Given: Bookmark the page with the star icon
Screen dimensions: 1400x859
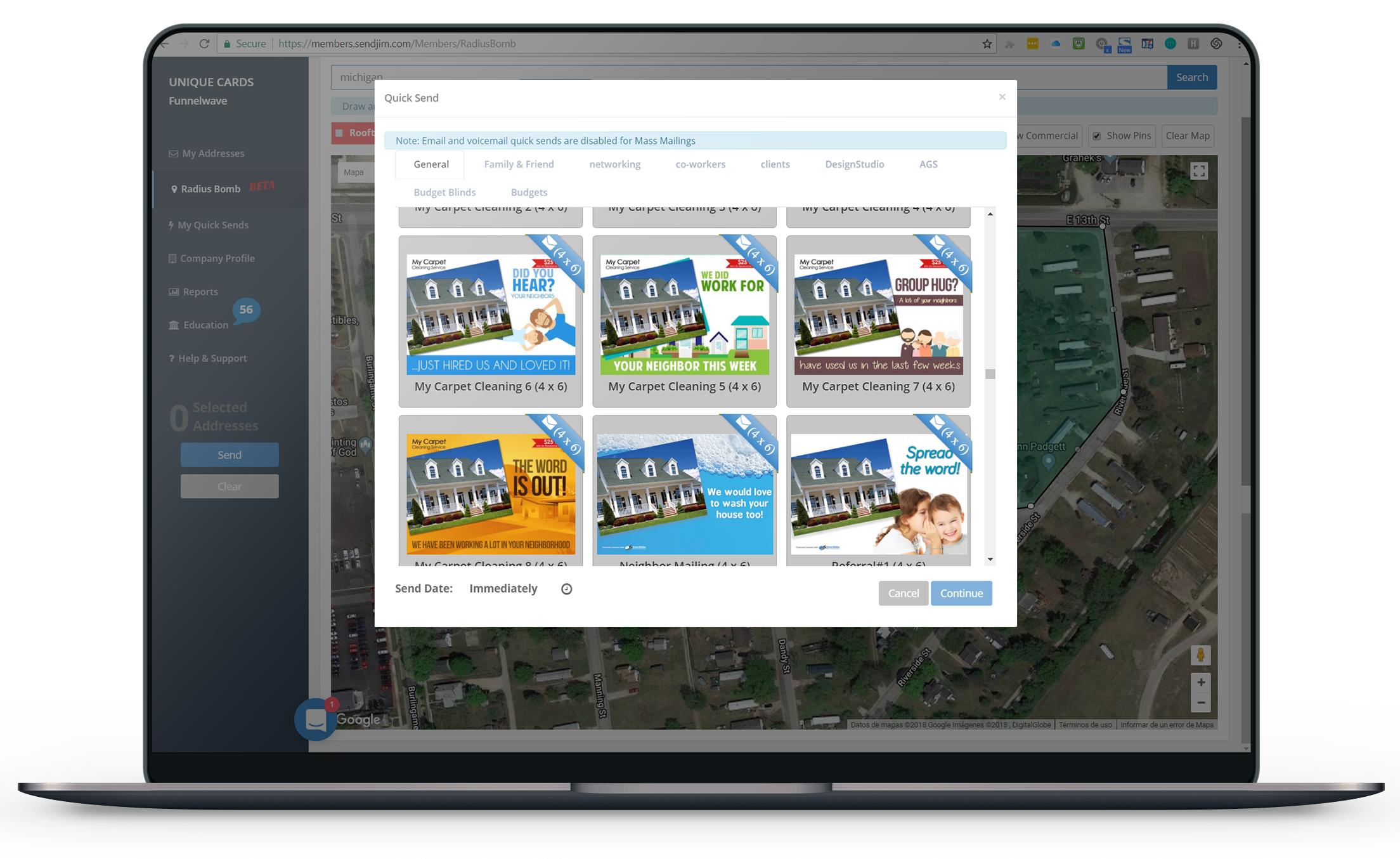Looking at the screenshot, I should [987, 44].
